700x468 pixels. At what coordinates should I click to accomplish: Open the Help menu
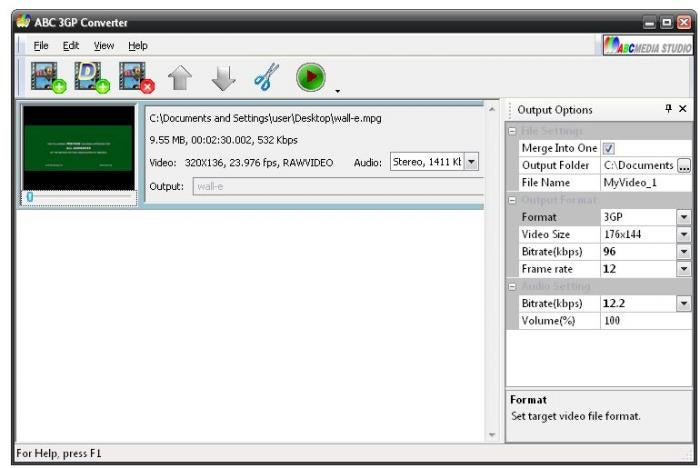pos(138,46)
